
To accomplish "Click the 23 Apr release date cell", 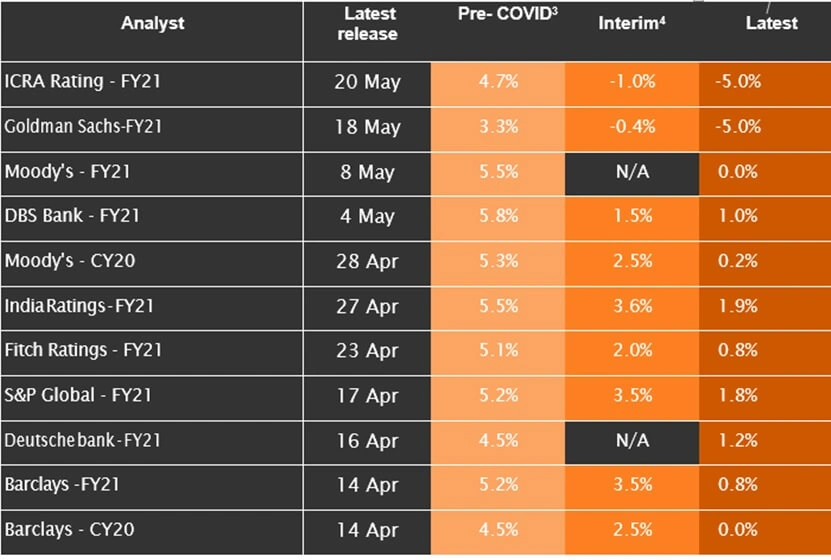I will pos(367,351).
